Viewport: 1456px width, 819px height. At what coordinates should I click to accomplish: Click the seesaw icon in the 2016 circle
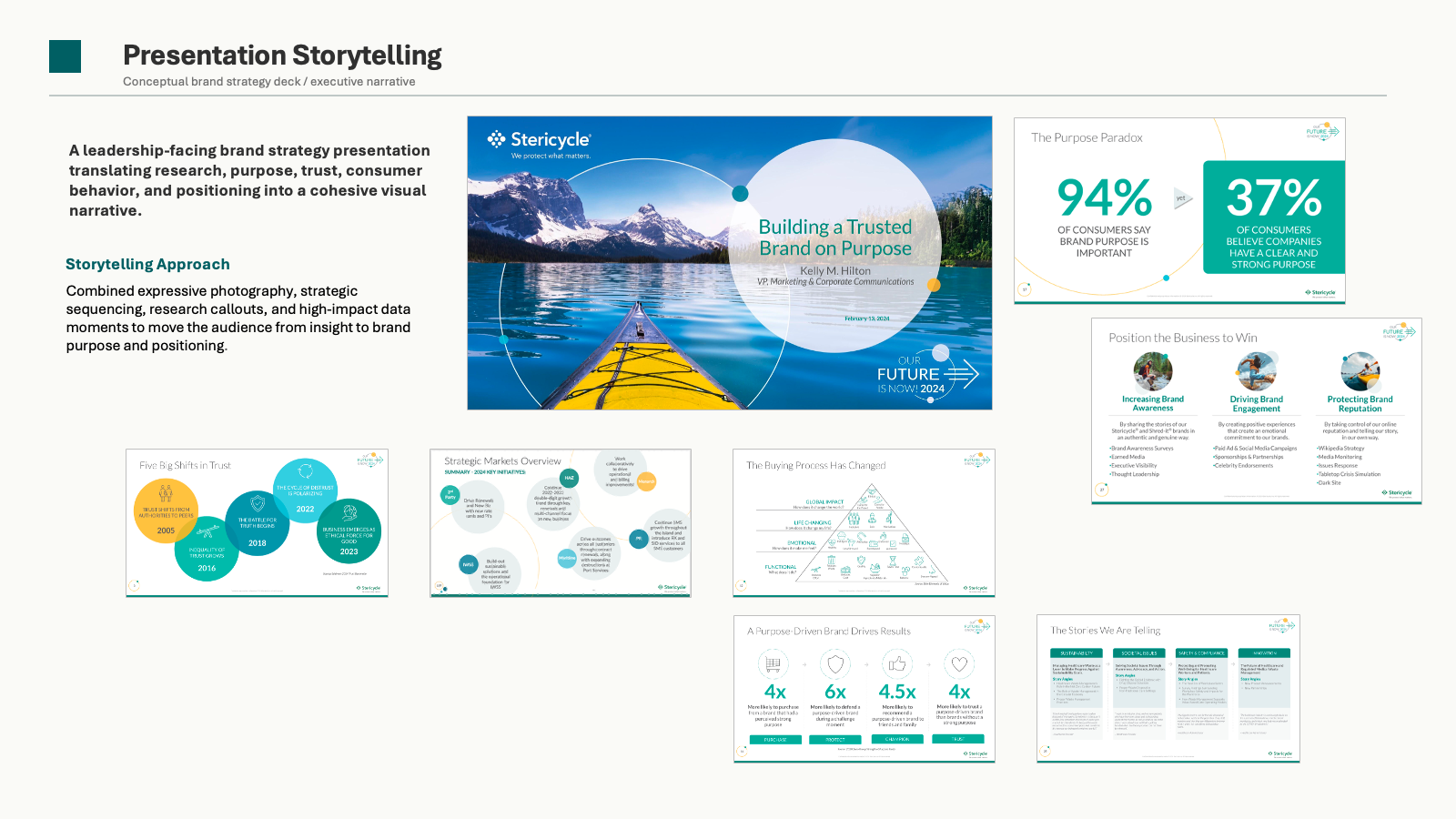tap(207, 531)
